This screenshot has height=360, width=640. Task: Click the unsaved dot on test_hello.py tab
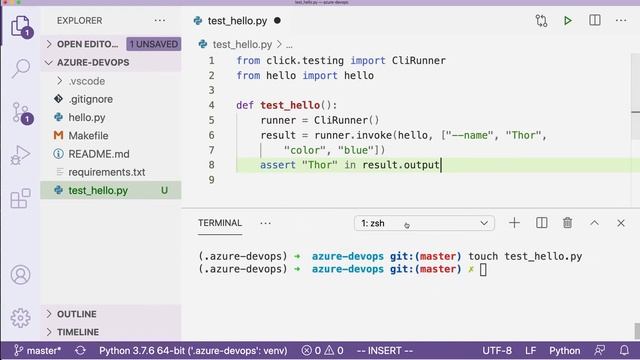click(278, 20)
